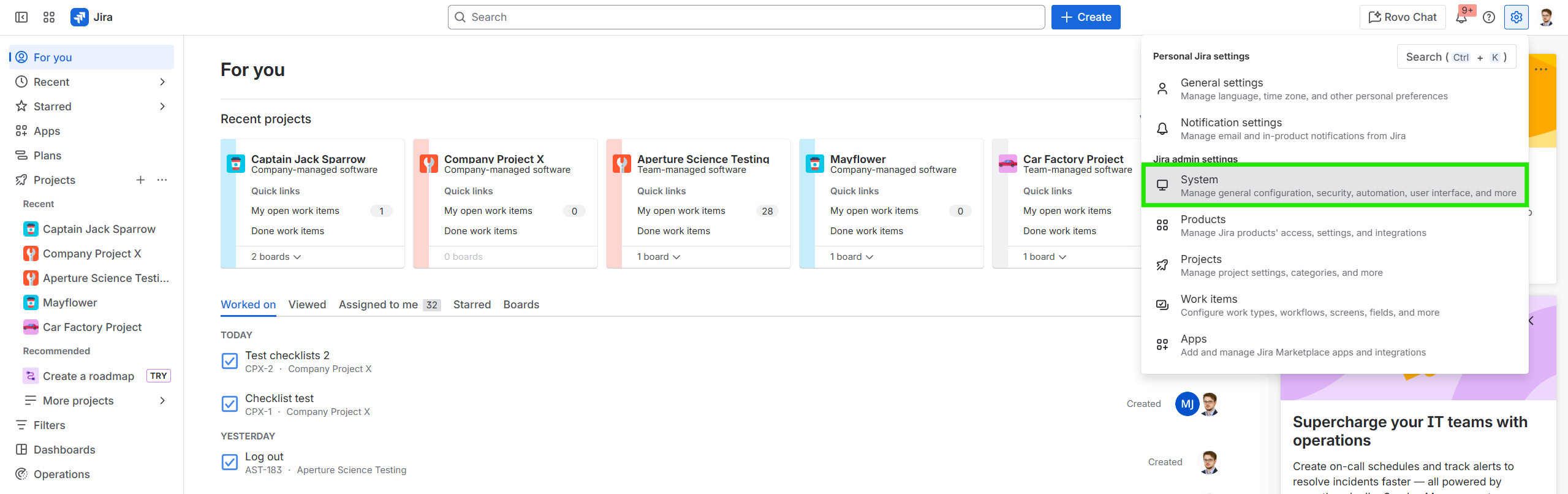Switch to the Starred tab

tap(472, 305)
